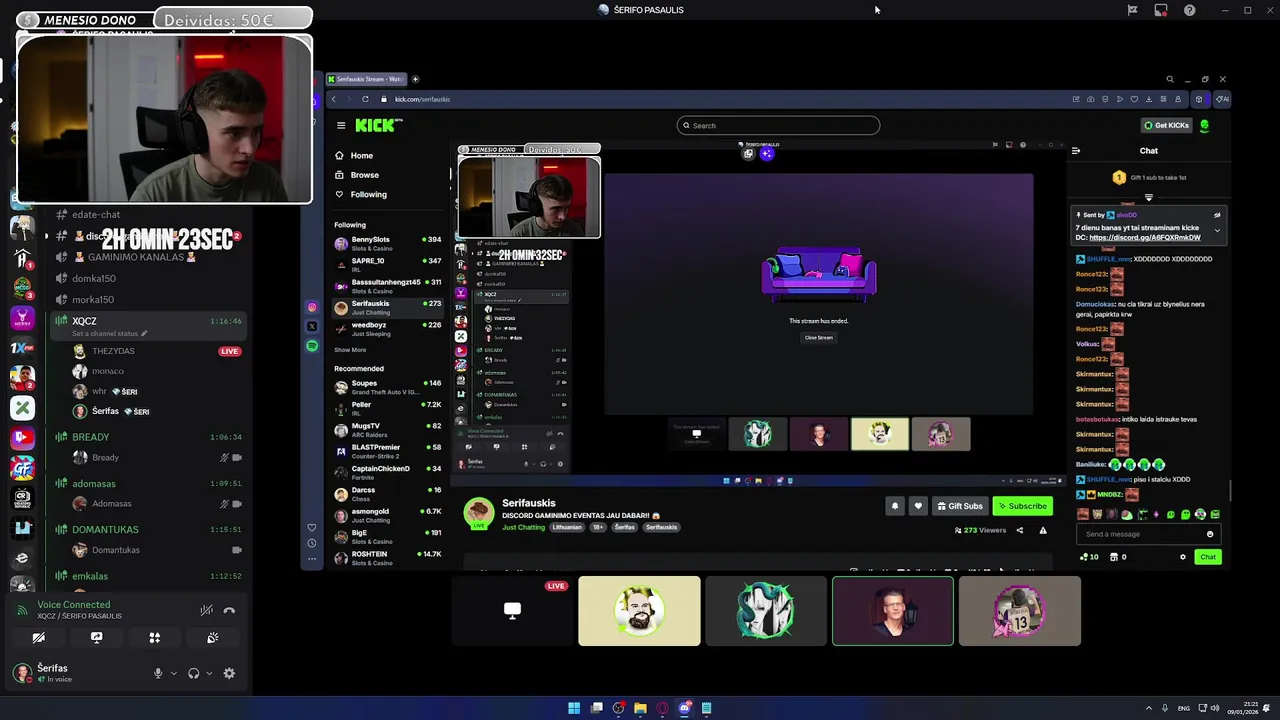This screenshot has width=1280, height=720.
Task: Disconnect from the Discord voice channel
Action: (x=229, y=610)
